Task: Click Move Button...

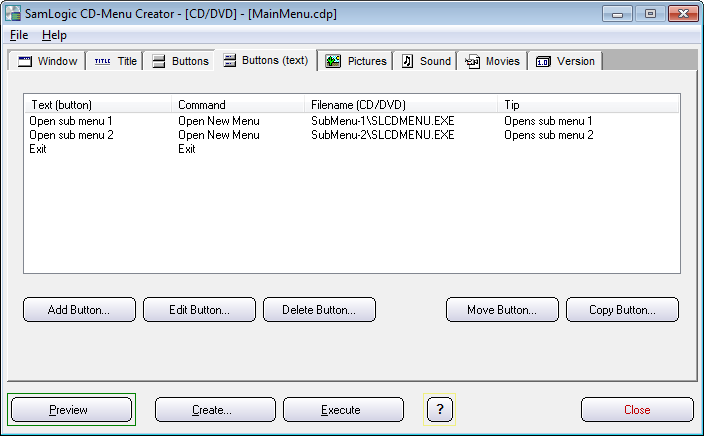Action: pyautogui.click(x=502, y=310)
